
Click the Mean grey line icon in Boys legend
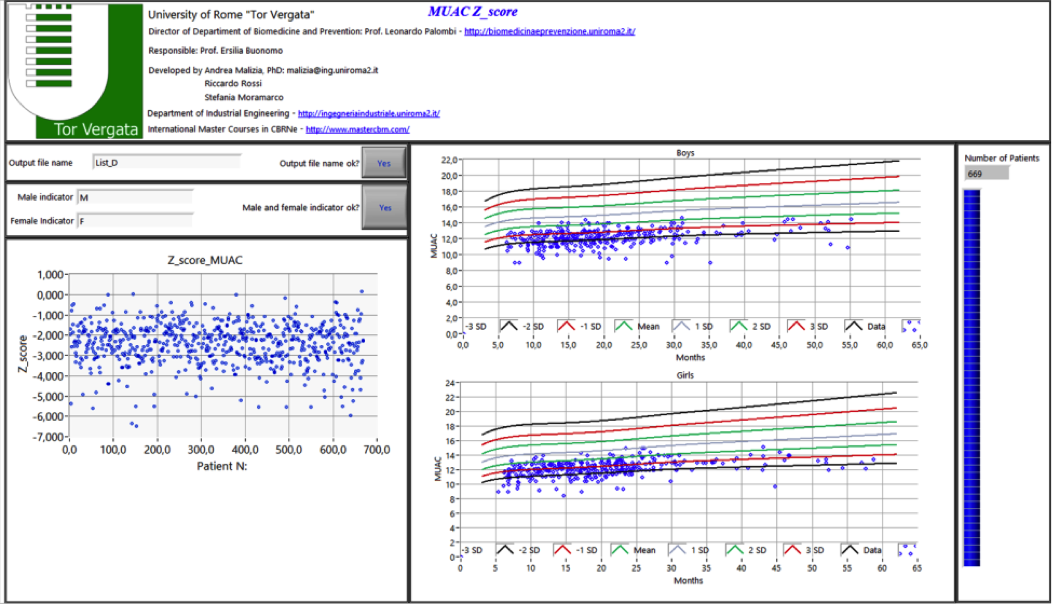point(681,326)
